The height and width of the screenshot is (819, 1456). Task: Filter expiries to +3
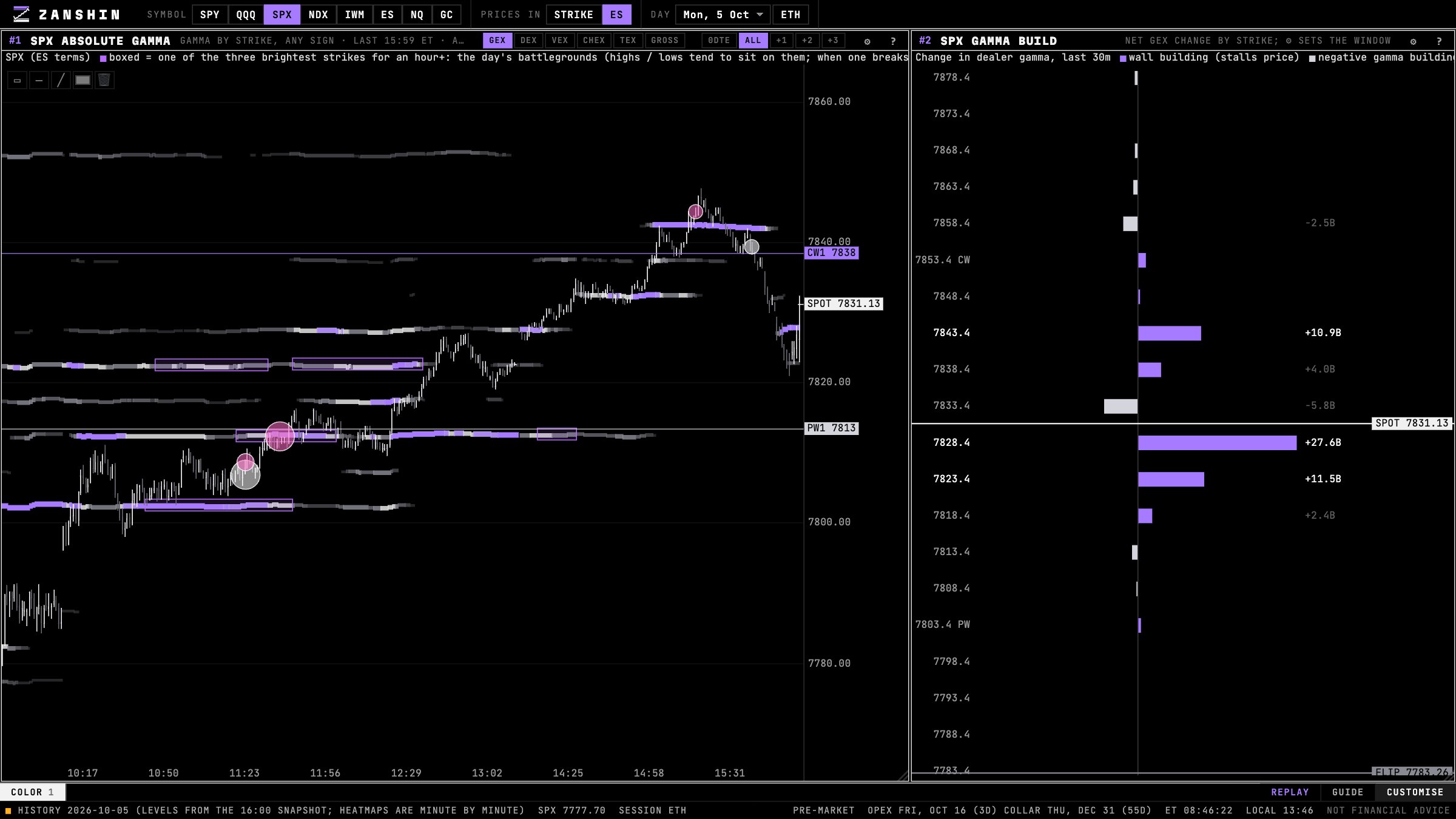[833, 41]
